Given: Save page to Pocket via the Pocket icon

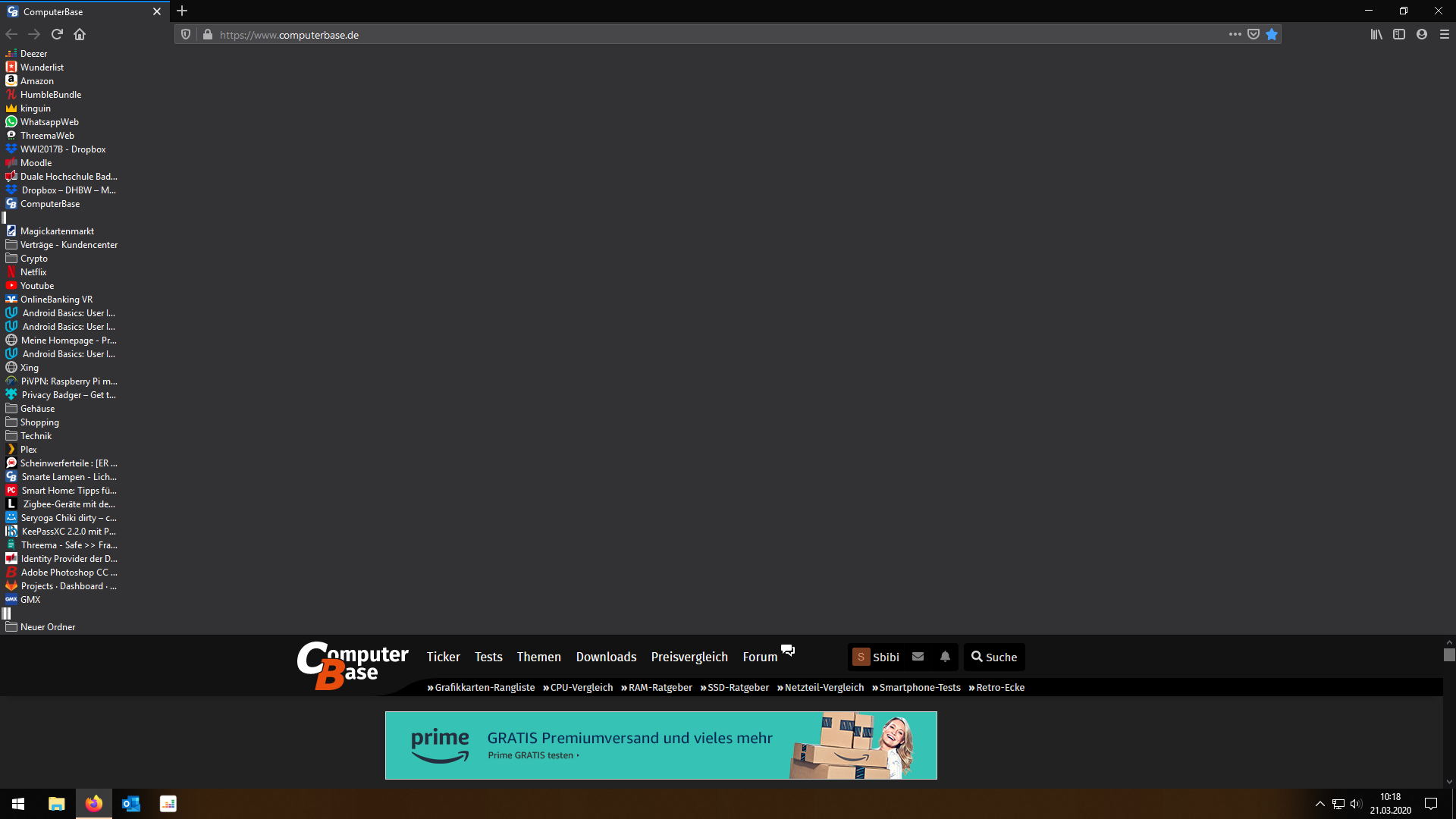Looking at the screenshot, I should tap(1254, 34).
